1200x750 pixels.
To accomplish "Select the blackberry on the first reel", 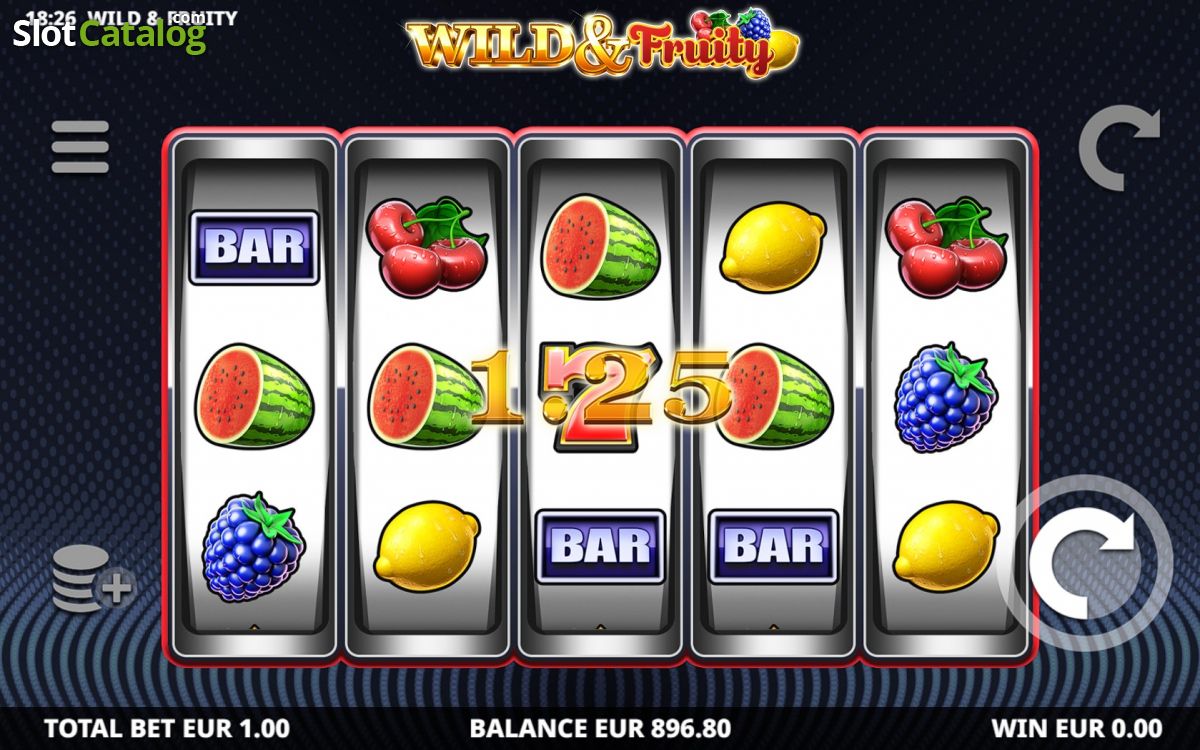I will pyautogui.click(x=252, y=547).
